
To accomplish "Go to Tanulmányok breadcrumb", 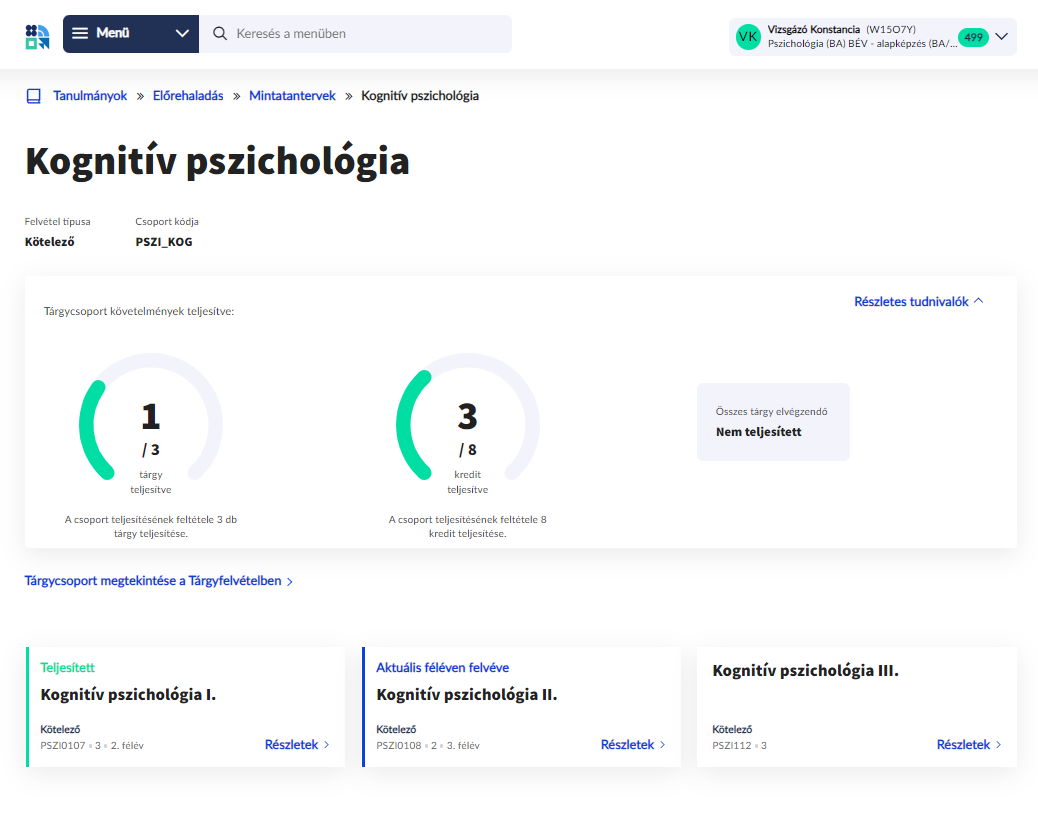I will (x=90, y=96).
